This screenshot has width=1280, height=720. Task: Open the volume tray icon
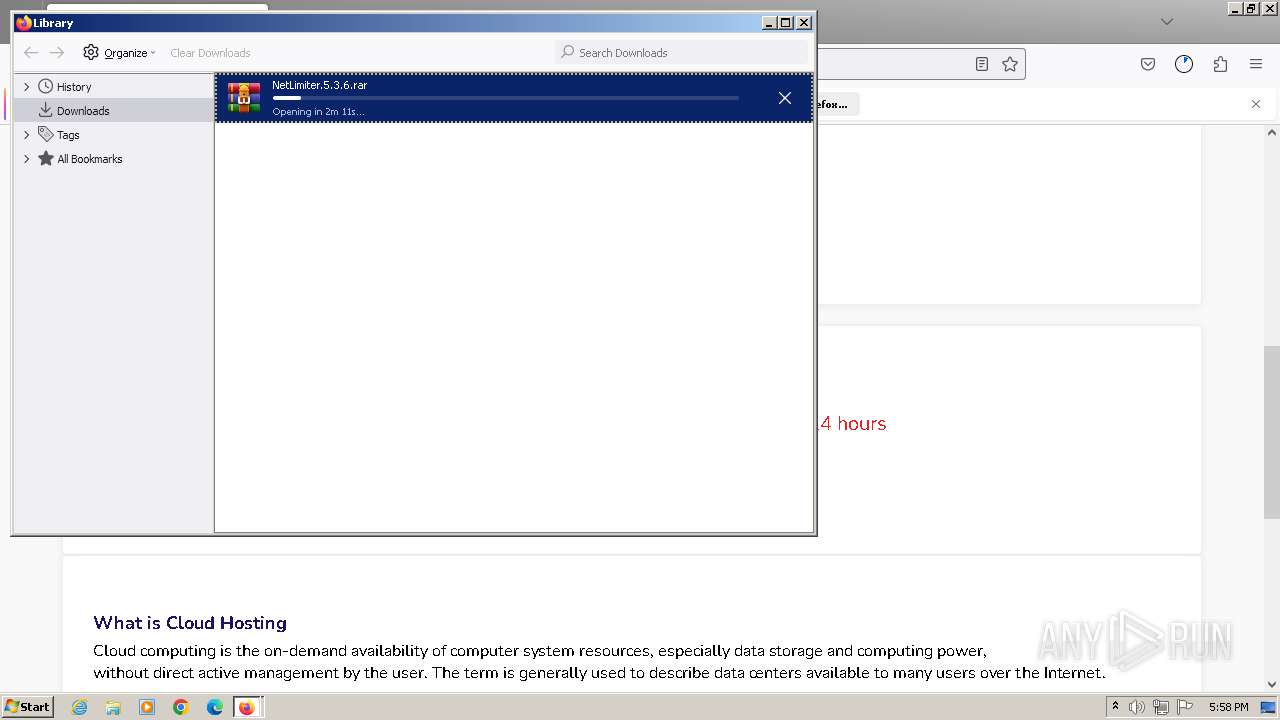(1137, 707)
